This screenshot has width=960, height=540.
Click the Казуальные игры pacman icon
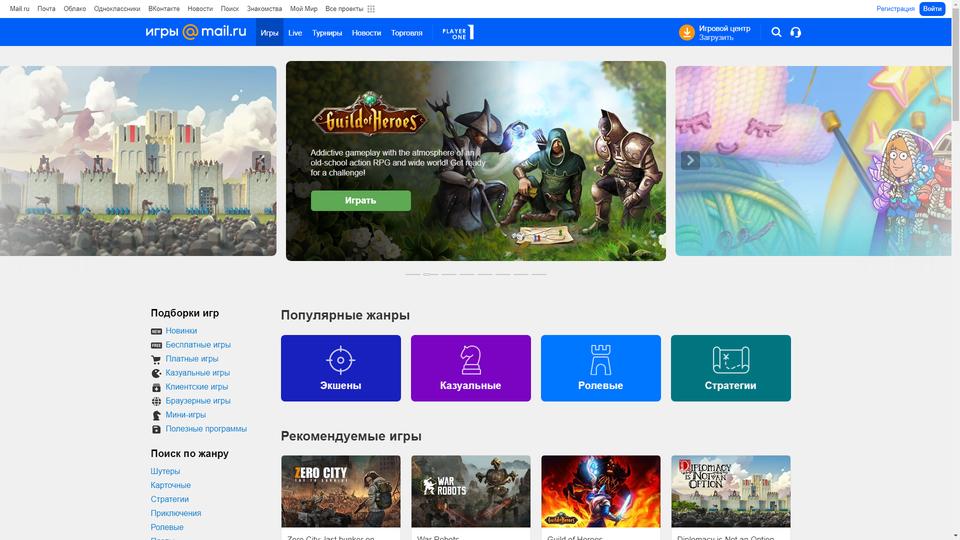(x=156, y=373)
